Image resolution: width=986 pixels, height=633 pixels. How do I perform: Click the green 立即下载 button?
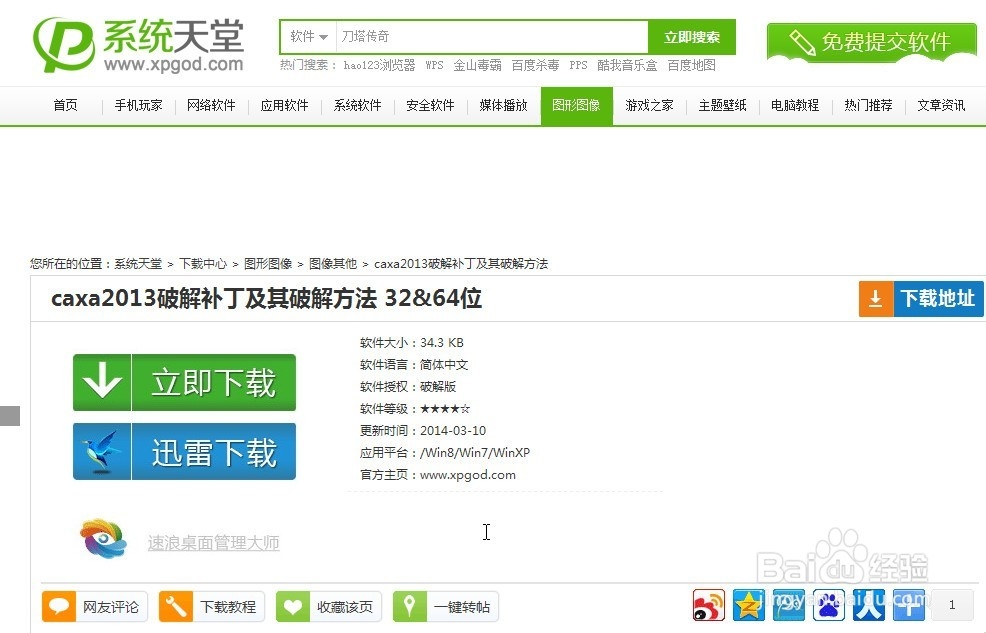184,382
